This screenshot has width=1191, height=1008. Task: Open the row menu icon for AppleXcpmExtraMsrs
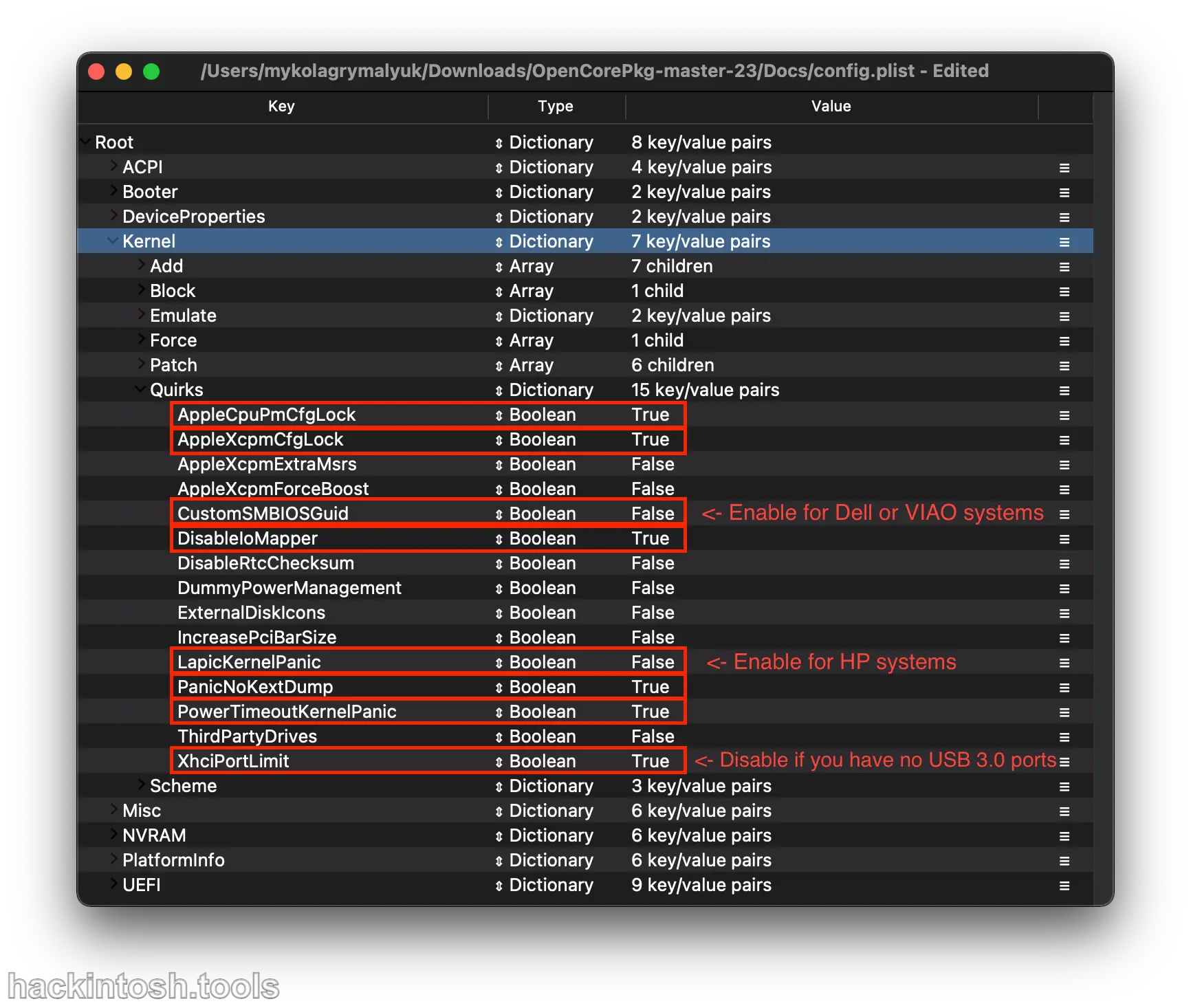tap(1064, 465)
